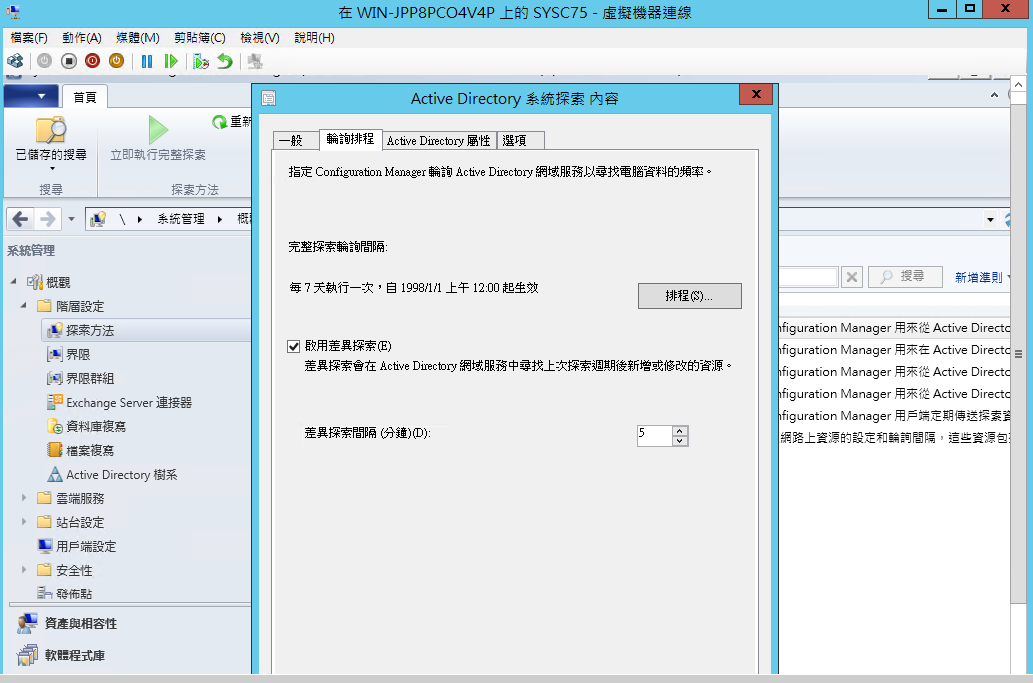Open the 檔案(F) menu

click(x=29, y=38)
